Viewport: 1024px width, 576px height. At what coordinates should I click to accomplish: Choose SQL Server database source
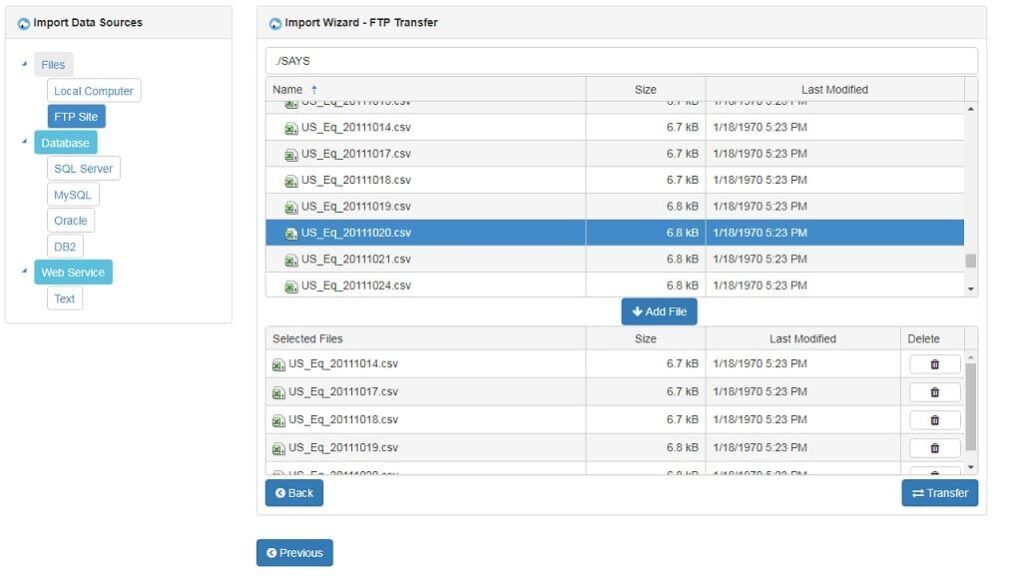click(x=83, y=169)
